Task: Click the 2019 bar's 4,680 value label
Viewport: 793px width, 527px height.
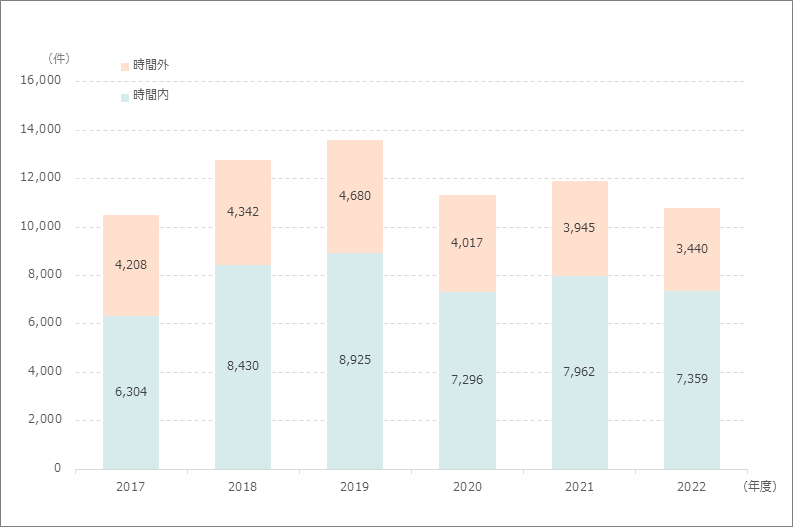Action: pos(355,196)
